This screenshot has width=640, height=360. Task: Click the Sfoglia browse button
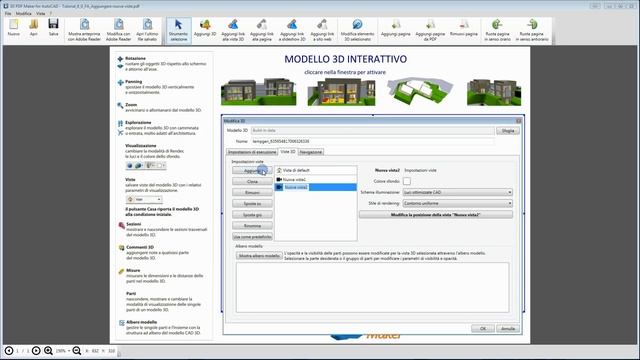point(508,131)
